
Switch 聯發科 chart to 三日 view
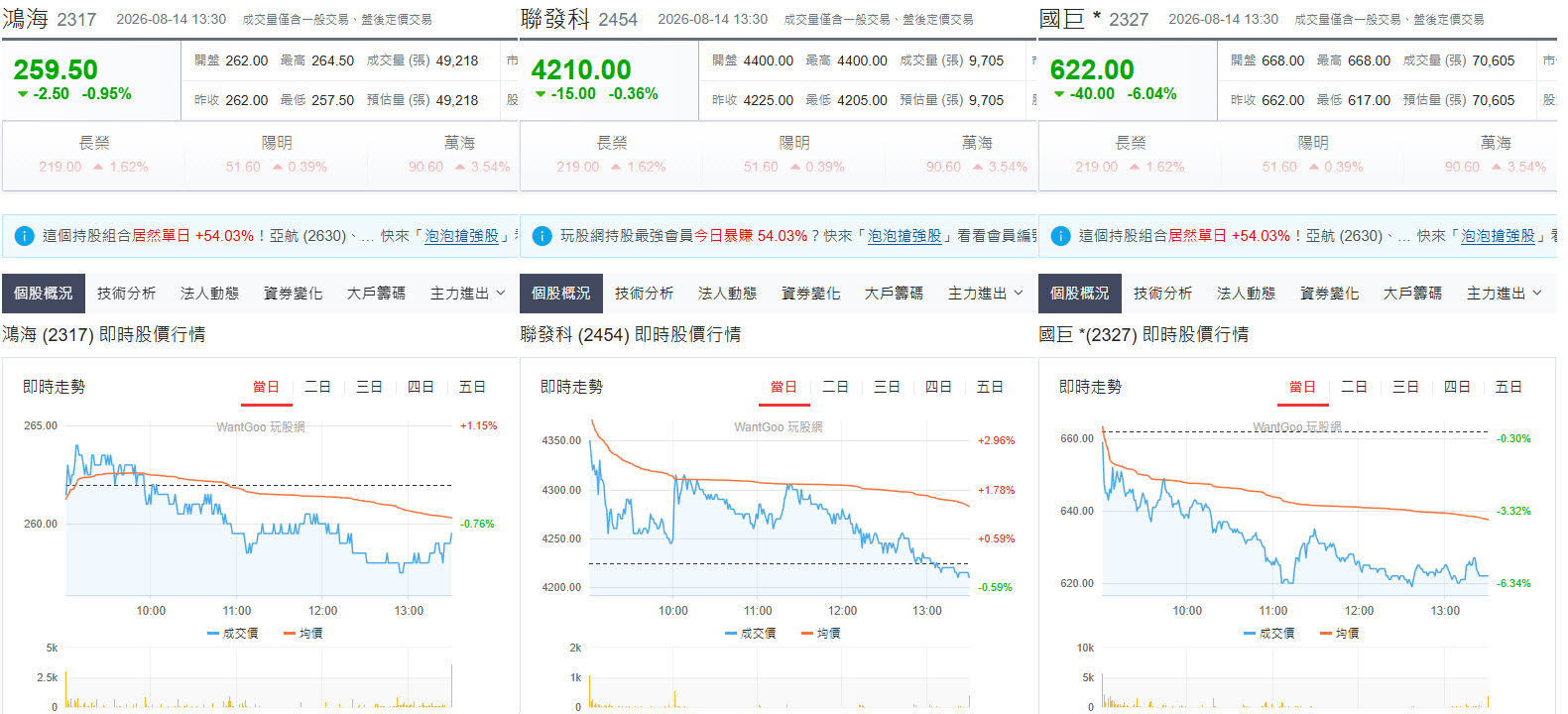click(x=887, y=387)
